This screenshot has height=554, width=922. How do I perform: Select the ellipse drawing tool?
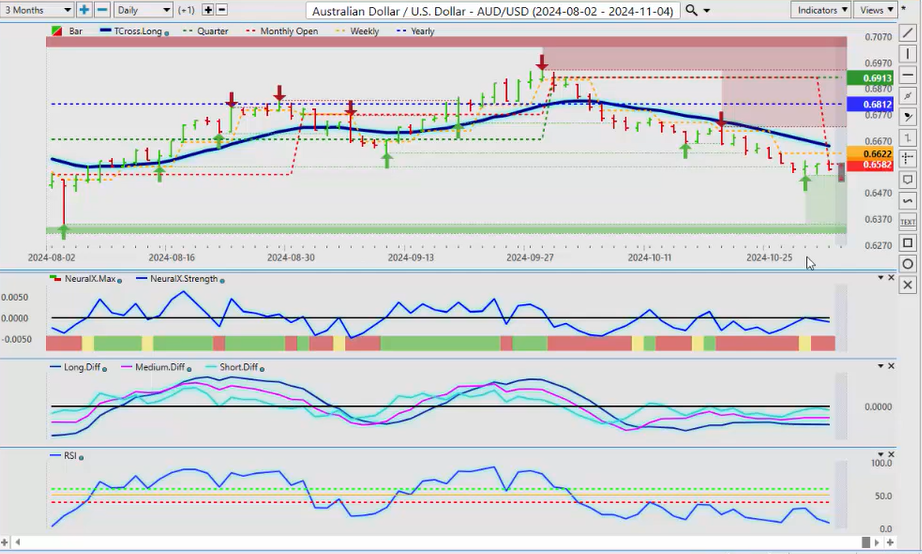click(907, 264)
